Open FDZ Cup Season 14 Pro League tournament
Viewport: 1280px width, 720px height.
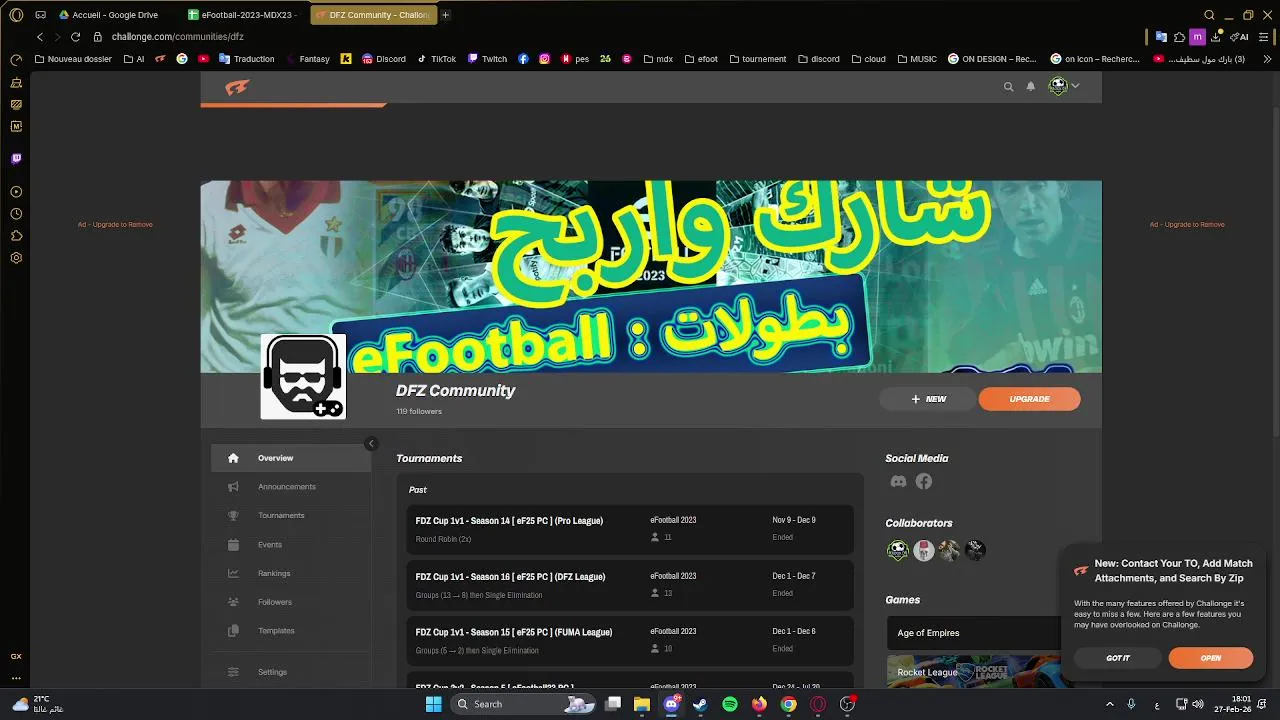coord(630,529)
